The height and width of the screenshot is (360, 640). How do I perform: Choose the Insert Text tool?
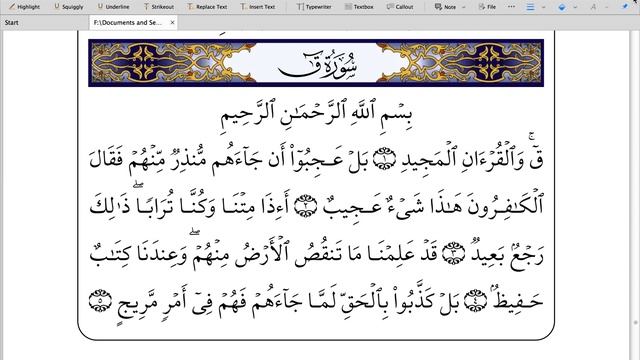(x=258, y=7)
